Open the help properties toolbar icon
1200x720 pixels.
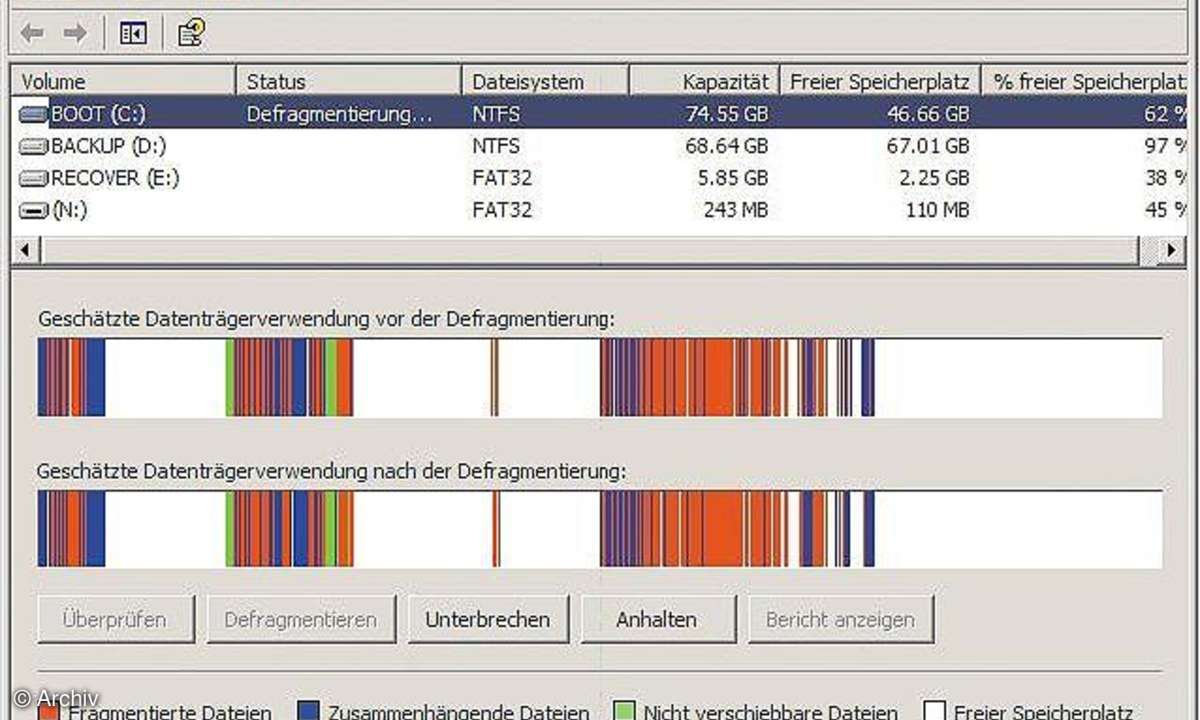[191, 34]
